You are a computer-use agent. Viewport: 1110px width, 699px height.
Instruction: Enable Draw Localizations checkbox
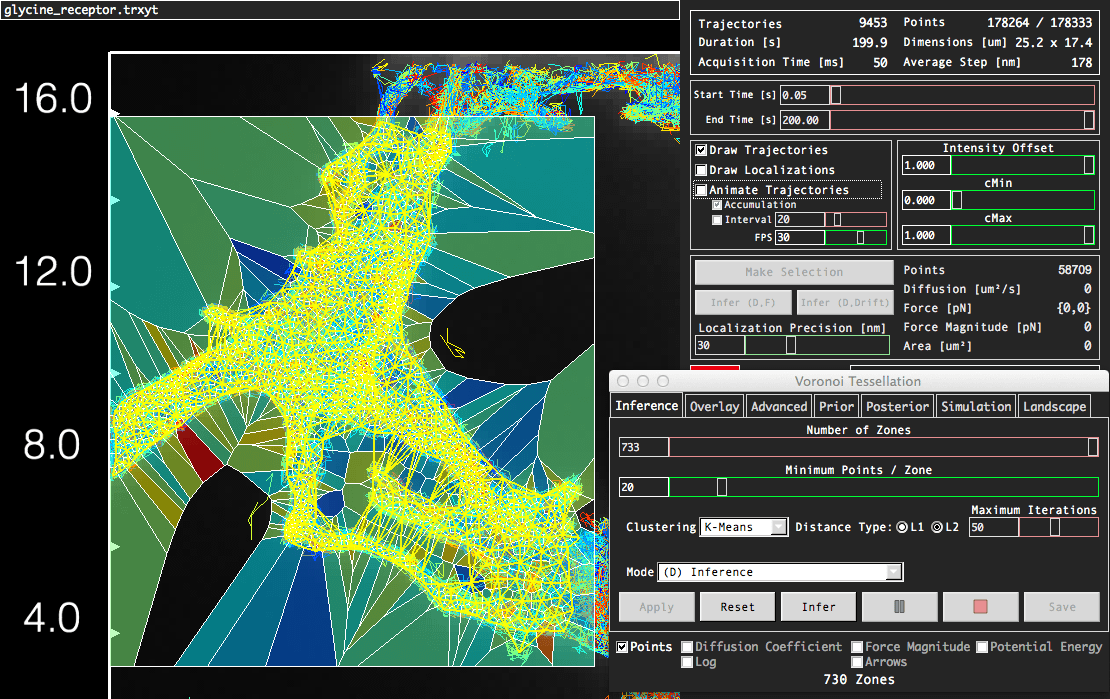702,170
